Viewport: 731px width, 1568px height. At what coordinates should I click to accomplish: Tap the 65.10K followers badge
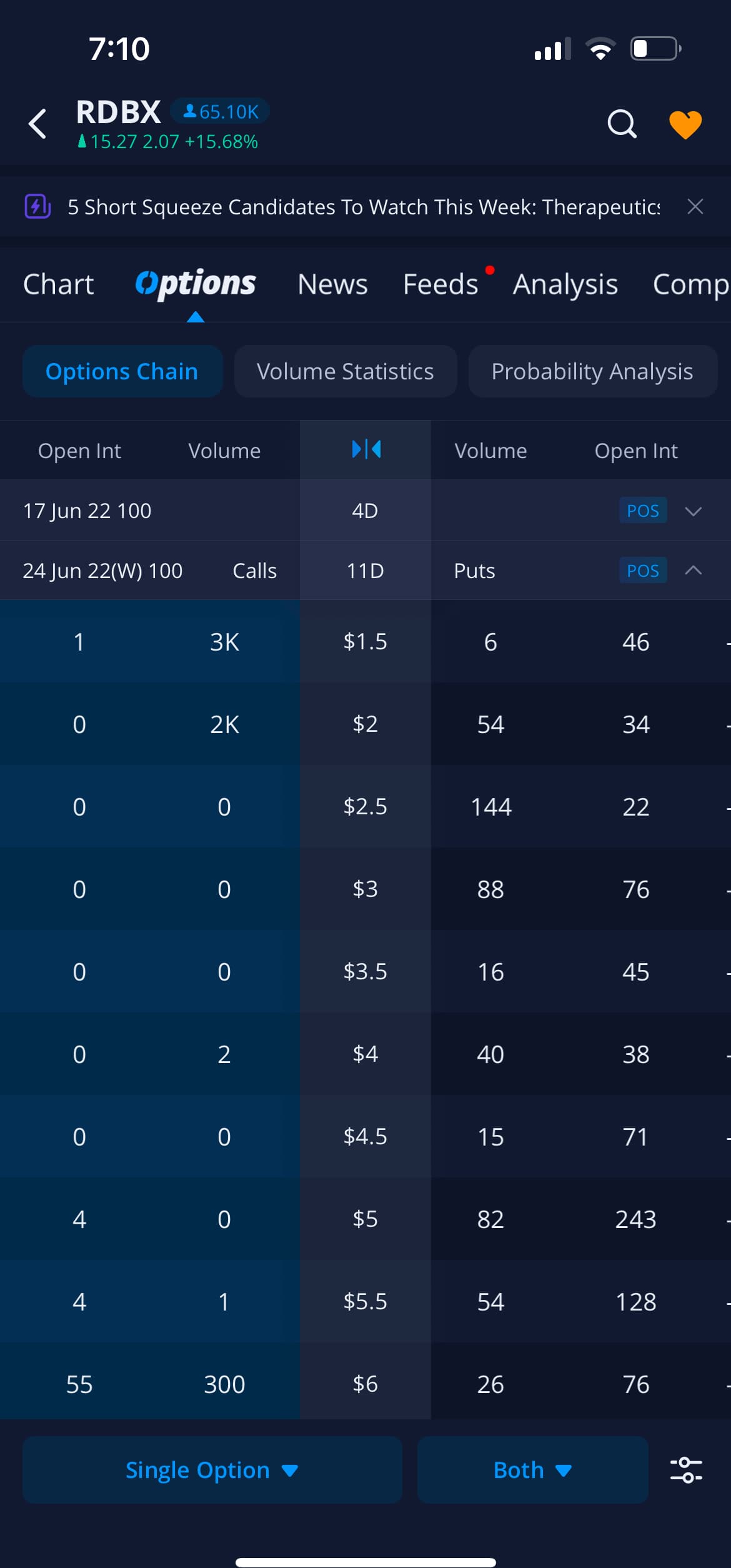[220, 111]
